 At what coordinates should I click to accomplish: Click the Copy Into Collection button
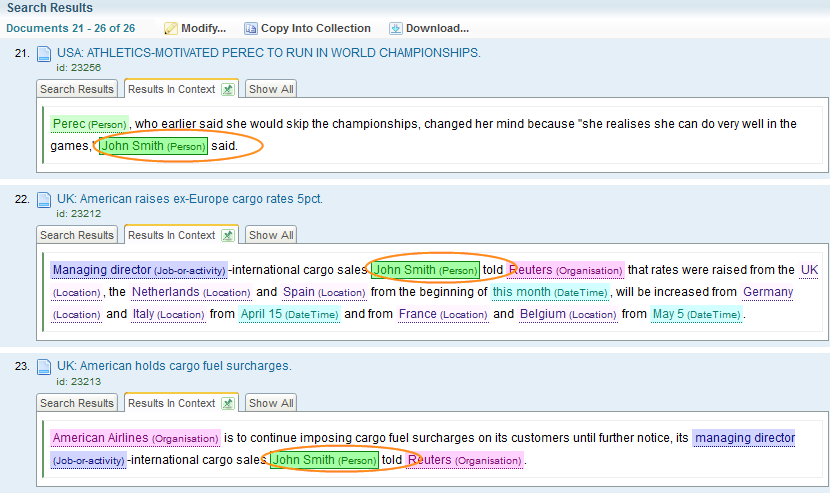[x=315, y=28]
